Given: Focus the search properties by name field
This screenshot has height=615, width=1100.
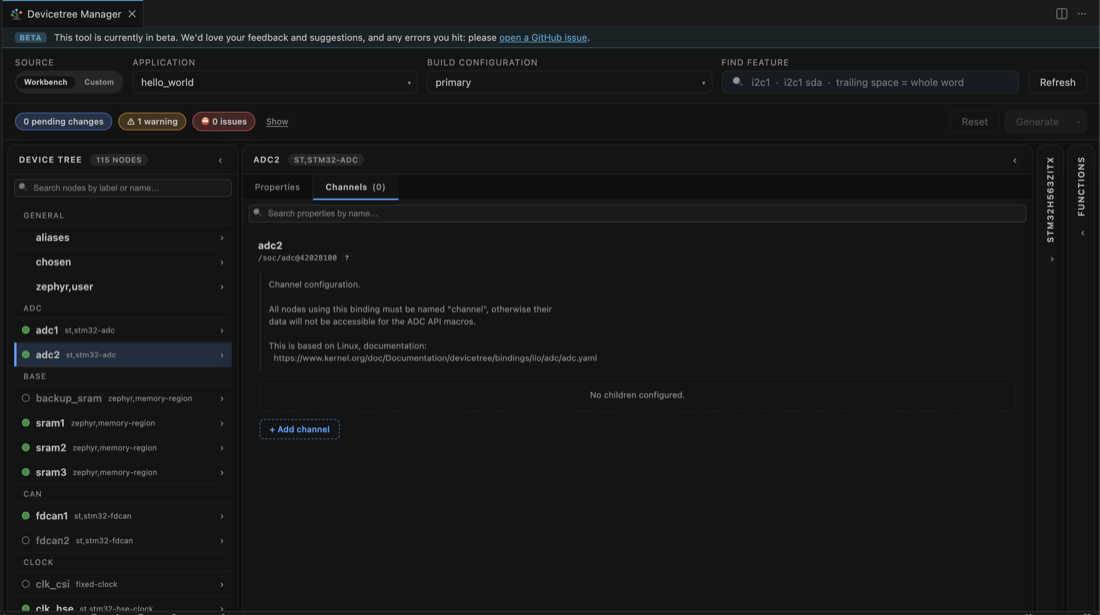Looking at the screenshot, I should 637,213.
